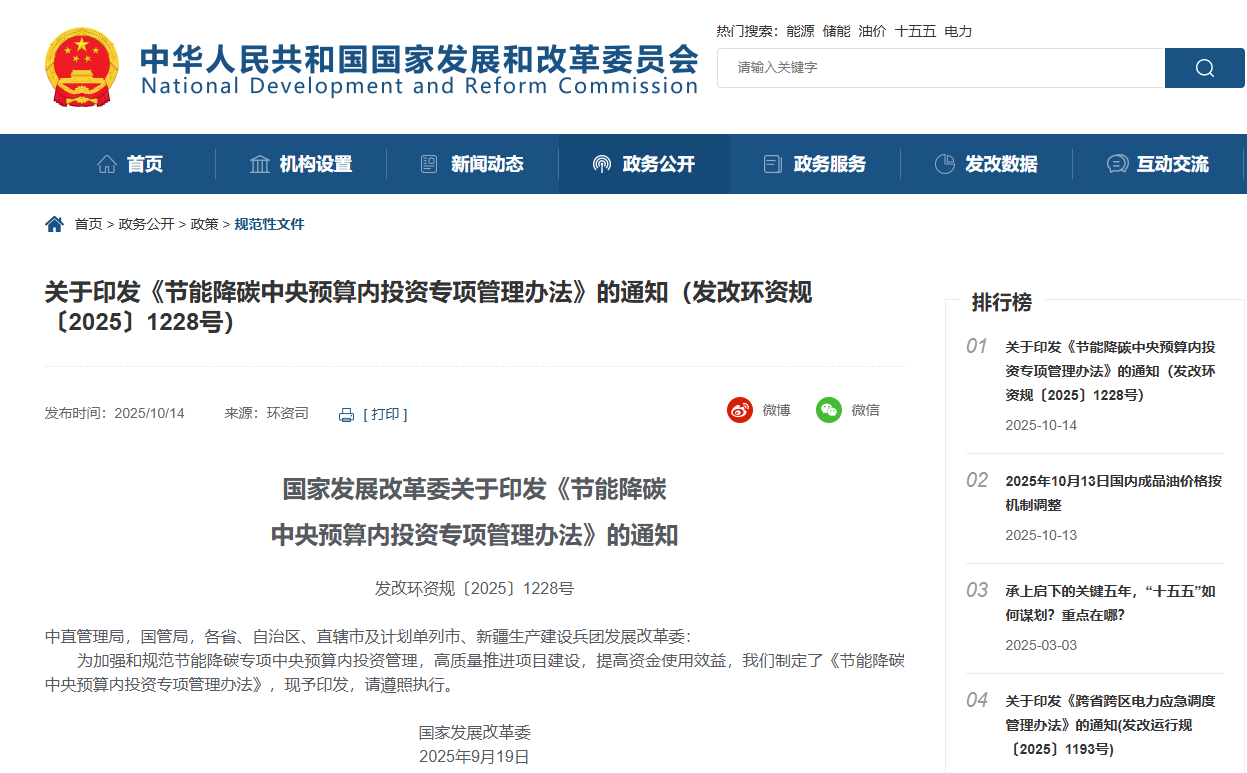1247x773 pixels.
Task: Click the 油价 hot search keyword
Action: click(x=874, y=31)
